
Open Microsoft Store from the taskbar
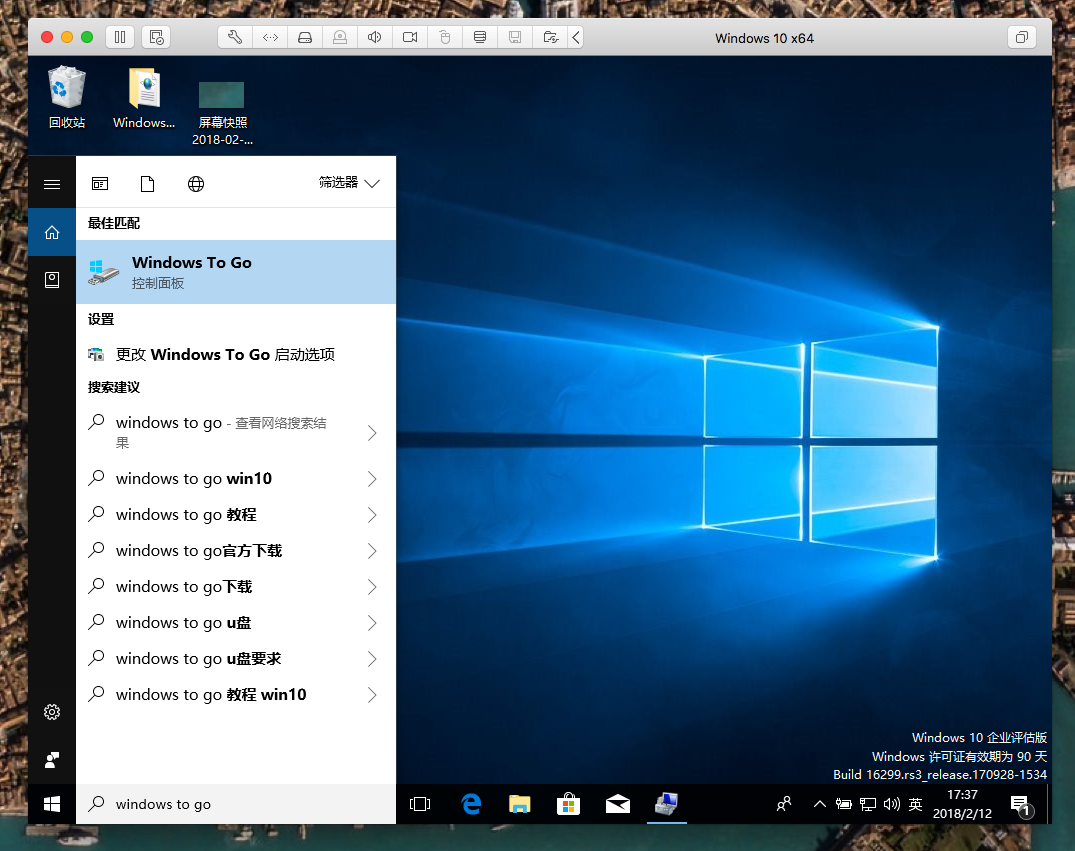pos(568,804)
